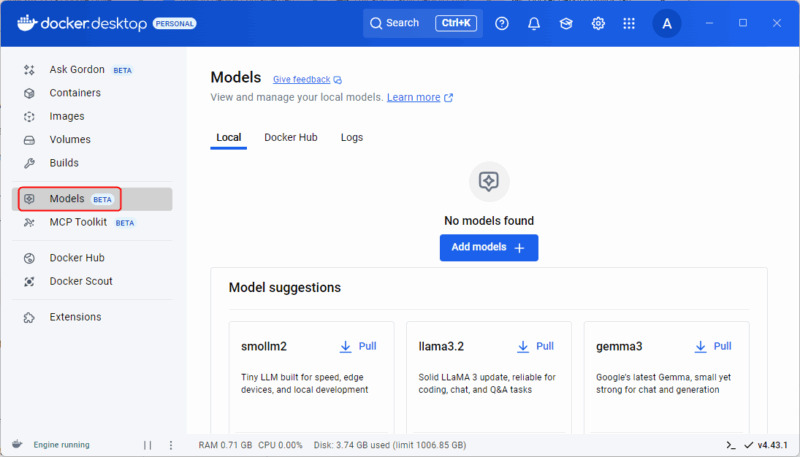
Task: Switch to the Docker Hub tab
Action: (291, 138)
